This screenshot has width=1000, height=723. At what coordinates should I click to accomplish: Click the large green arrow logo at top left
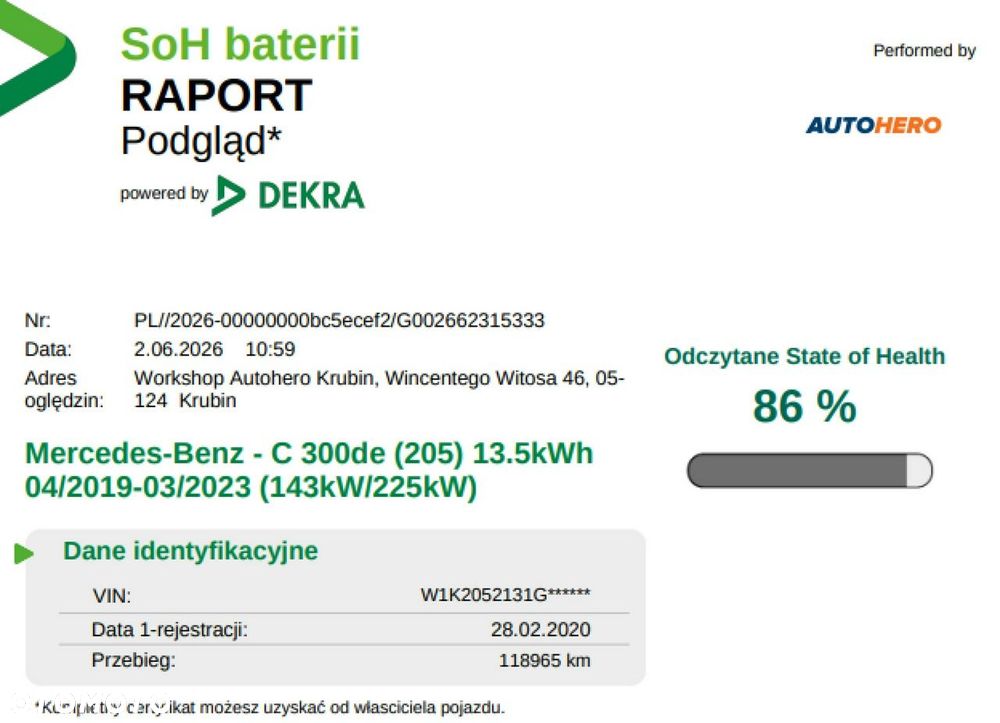tap(38, 58)
